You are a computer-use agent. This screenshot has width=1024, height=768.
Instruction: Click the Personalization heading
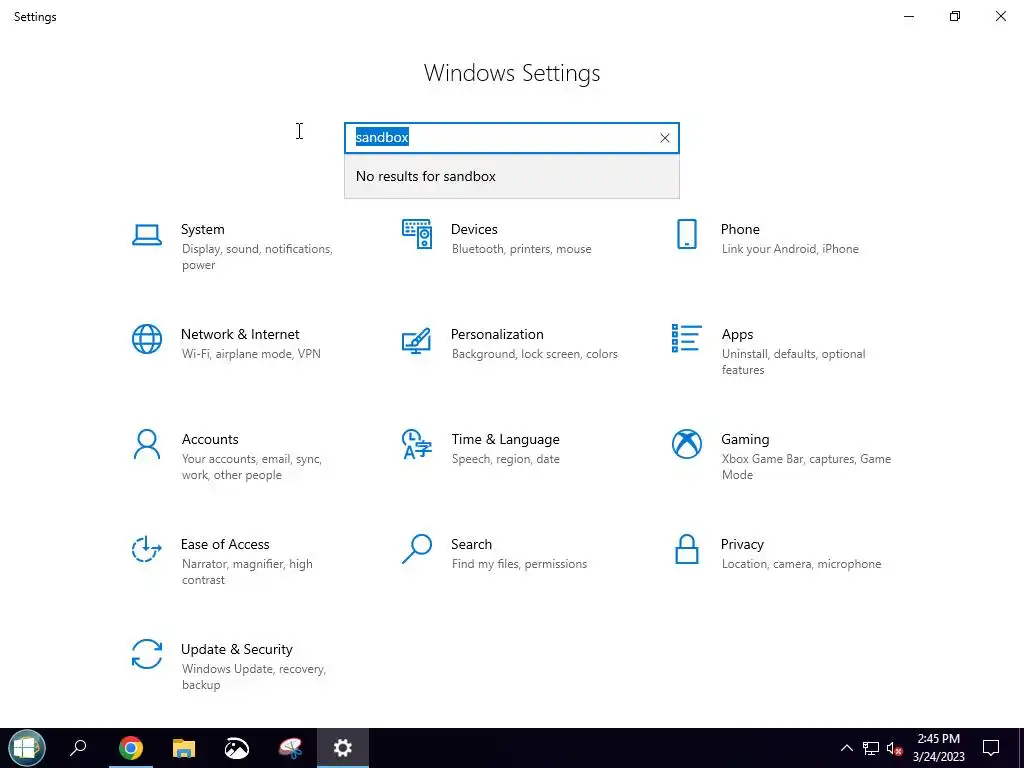coord(497,334)
